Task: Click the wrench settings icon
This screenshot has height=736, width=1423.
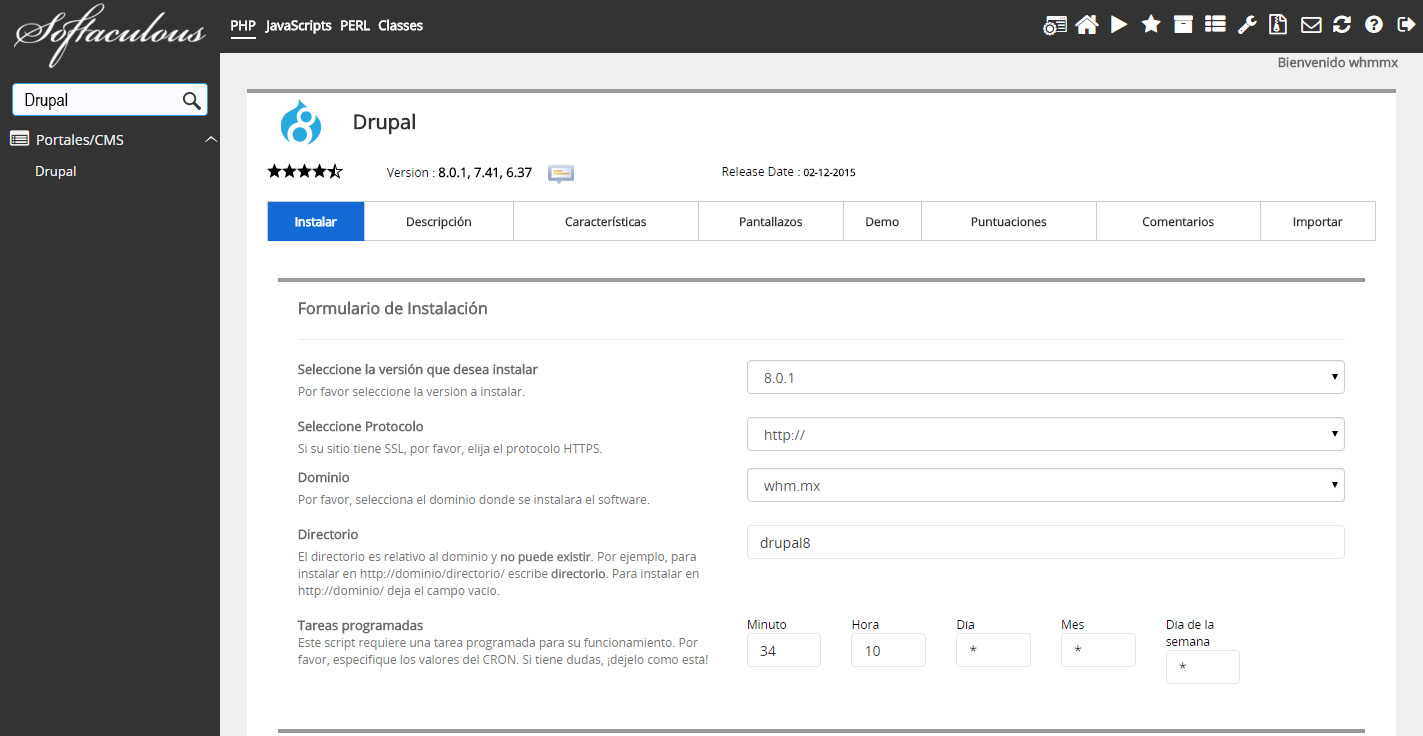Action: [x=1247, y=25]
